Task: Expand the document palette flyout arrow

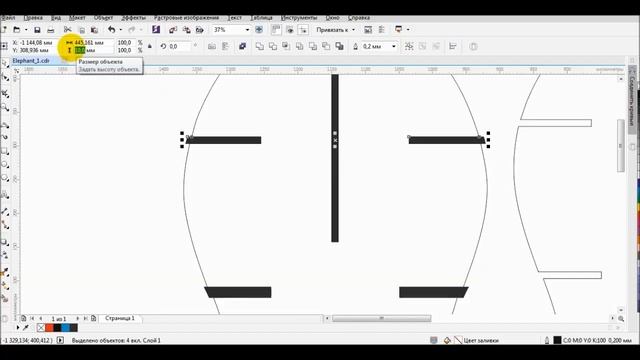Action: pos(18,328)
